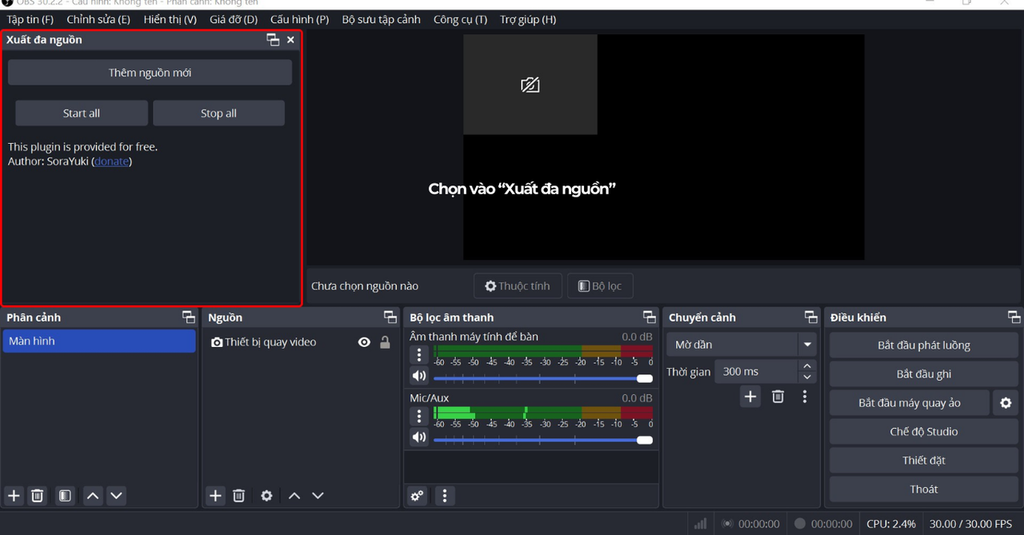Image resolution: width=1024 pixels, height=535 pixels.
Task: Open options dots for Âm thanh máy tính để bàn
Action: [x=419, y=355]
